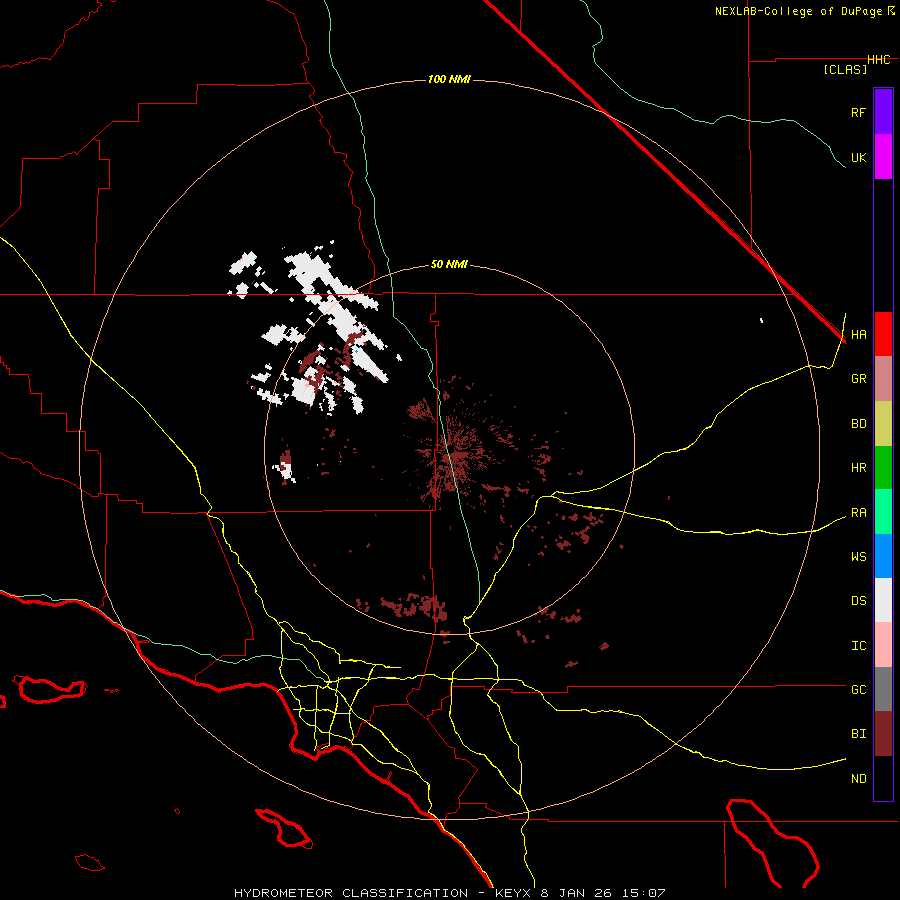Click the NEXLAB logo icon at top right
This screenshot has width=900, height=900.
[x=891, y=11]
